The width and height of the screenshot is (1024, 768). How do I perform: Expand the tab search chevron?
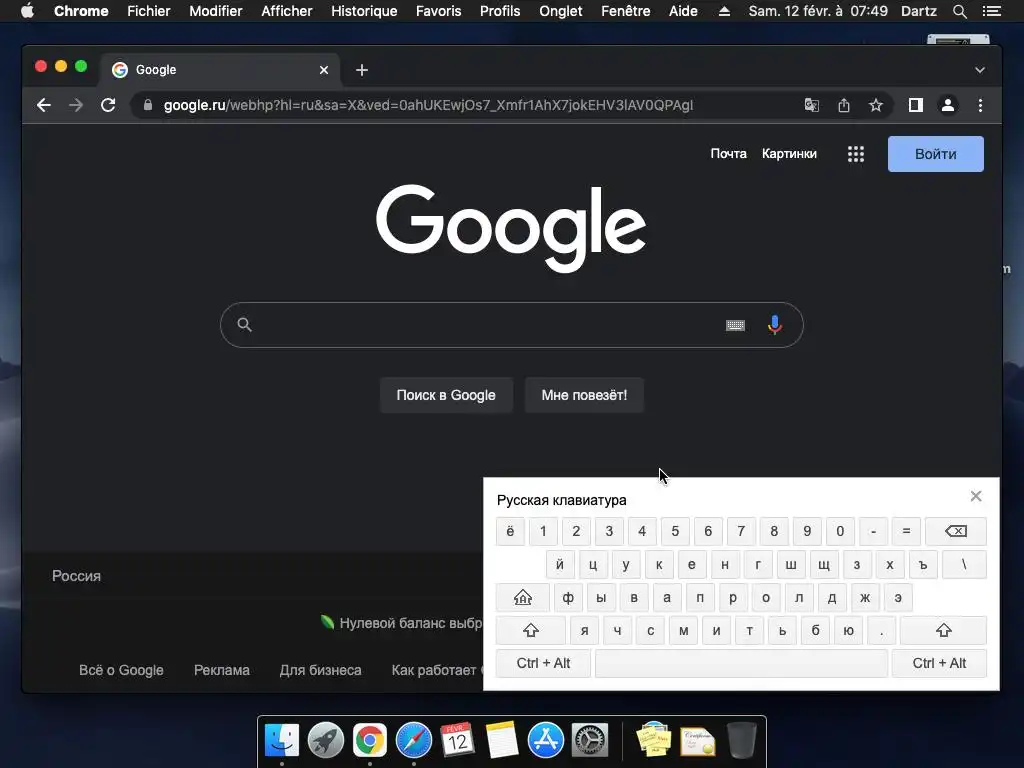[980, 70]
